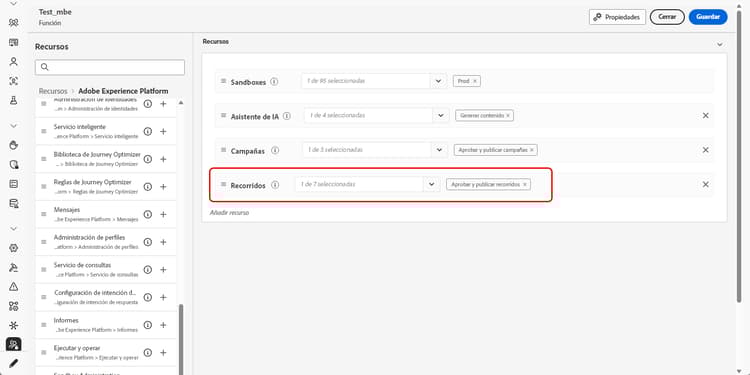Grab the drag handle of Mensajes item
Image resolution: width=750 pixels, height=375 pixels.
click(x=44, y=215)
